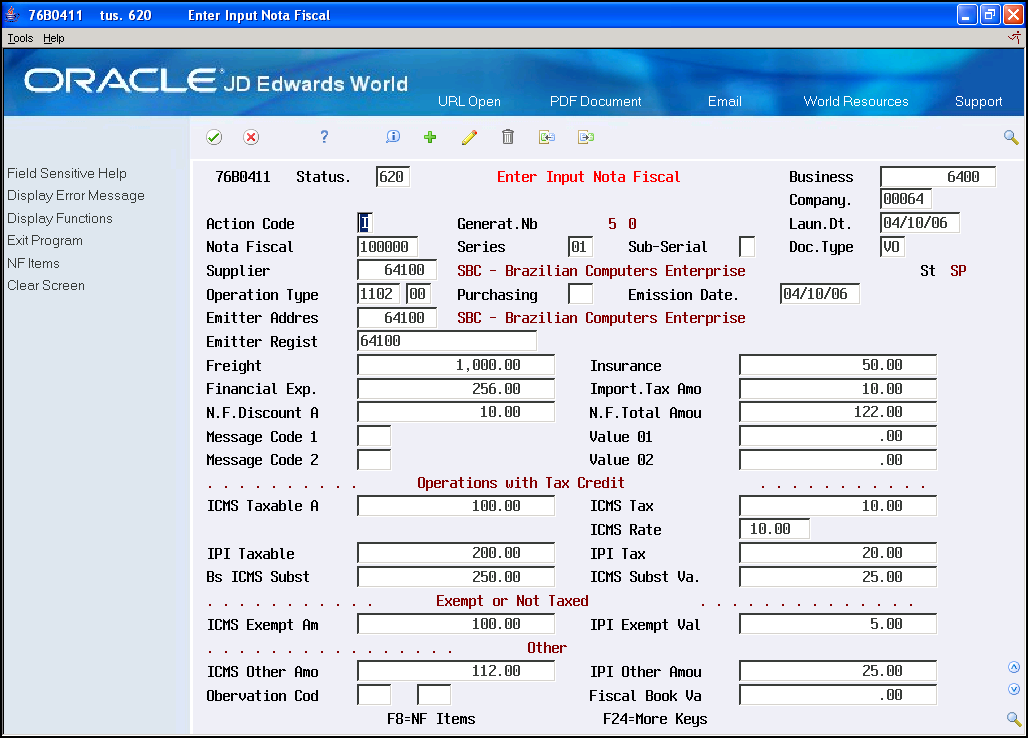
Task: Click Operation Type field 1102
Action: (x=379, y=294)
